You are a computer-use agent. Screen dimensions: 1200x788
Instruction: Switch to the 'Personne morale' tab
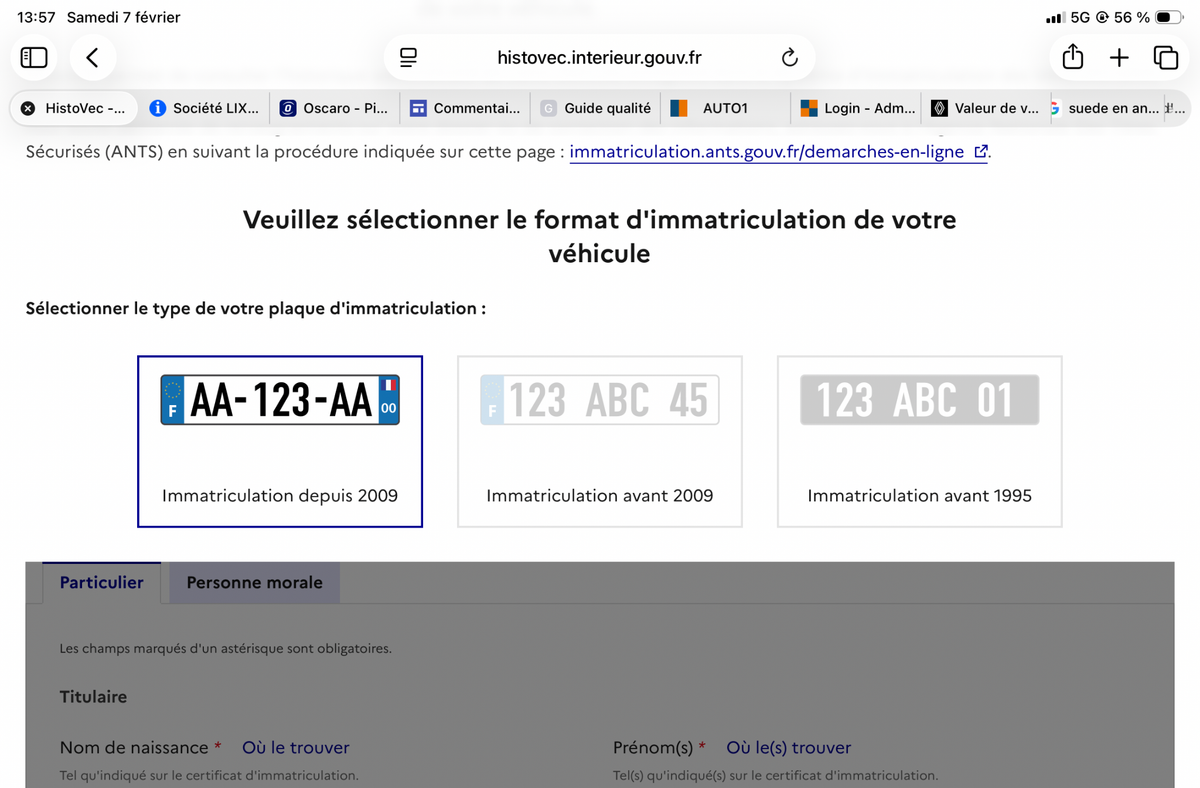(253, 581)
